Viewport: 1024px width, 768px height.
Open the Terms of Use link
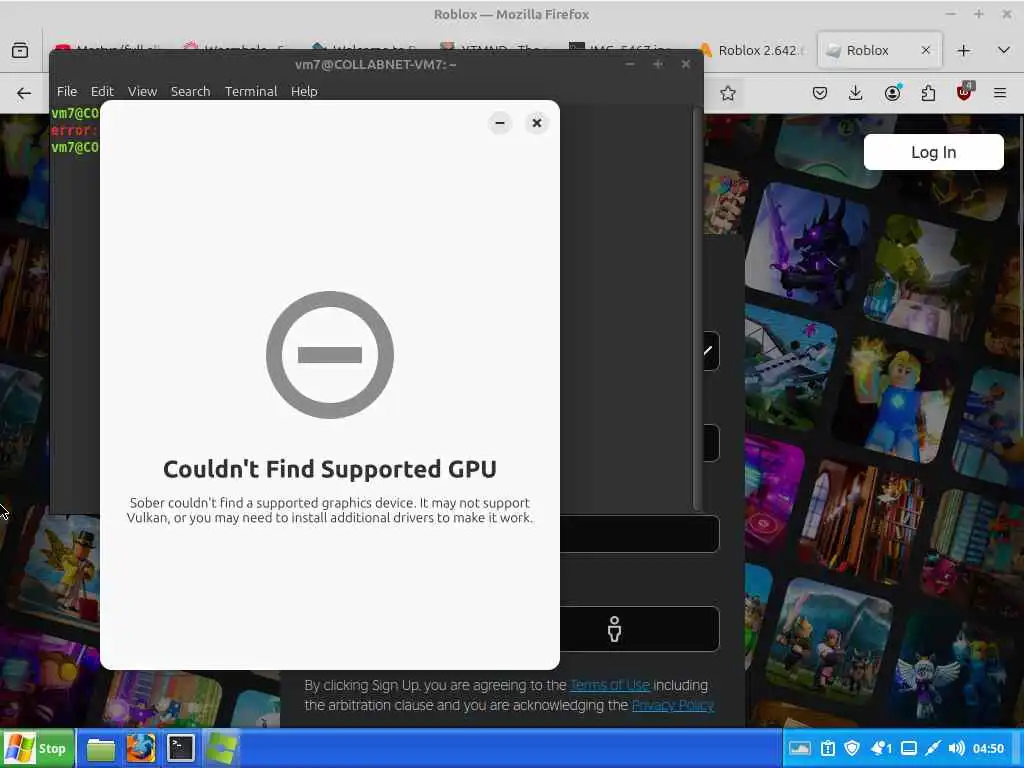tap(609, 685)
